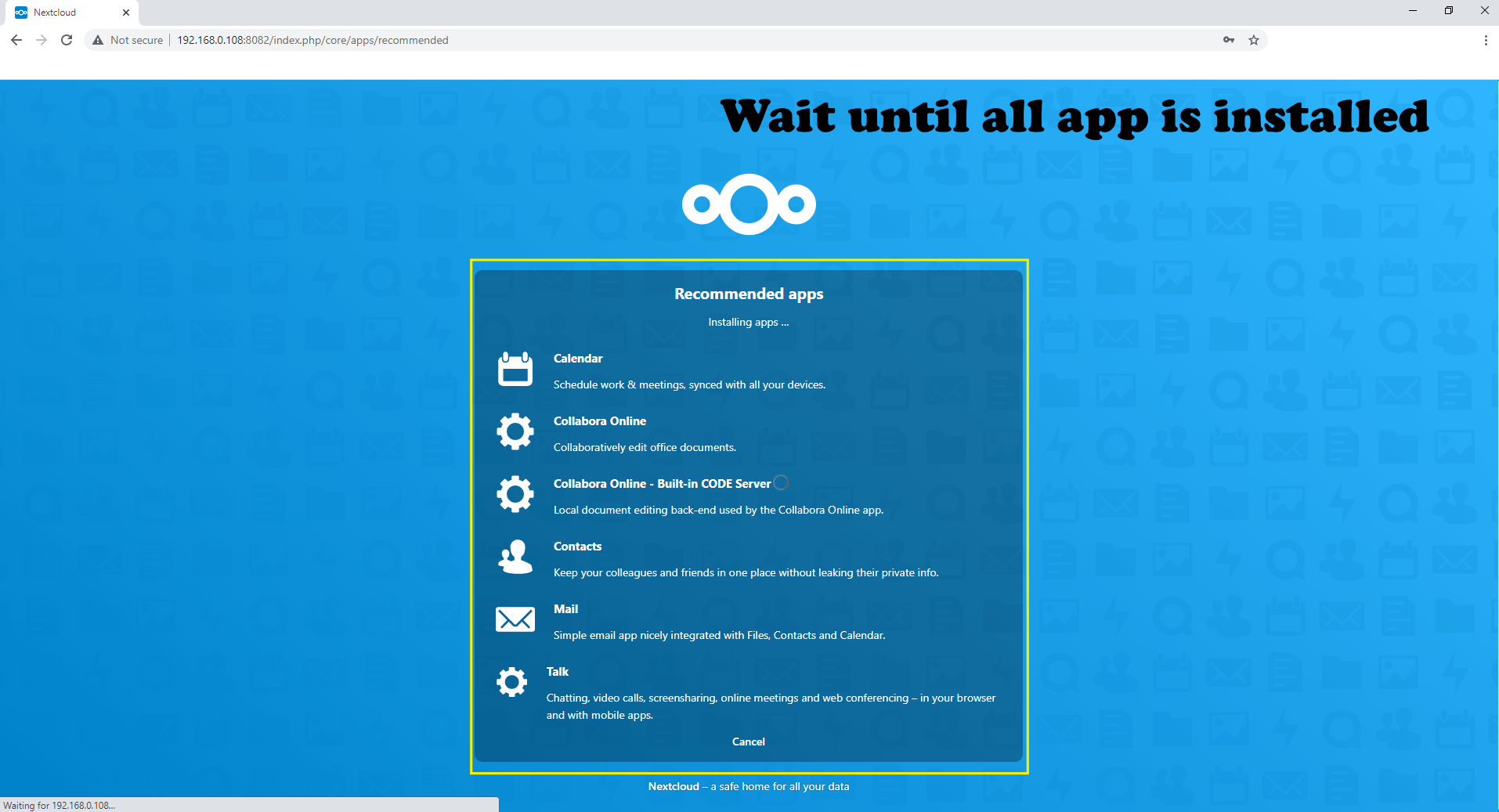Click the Mail envelope icon
Image resolution: width=1499 pixels, height=812 pixels.
click(x=515, y=619)
